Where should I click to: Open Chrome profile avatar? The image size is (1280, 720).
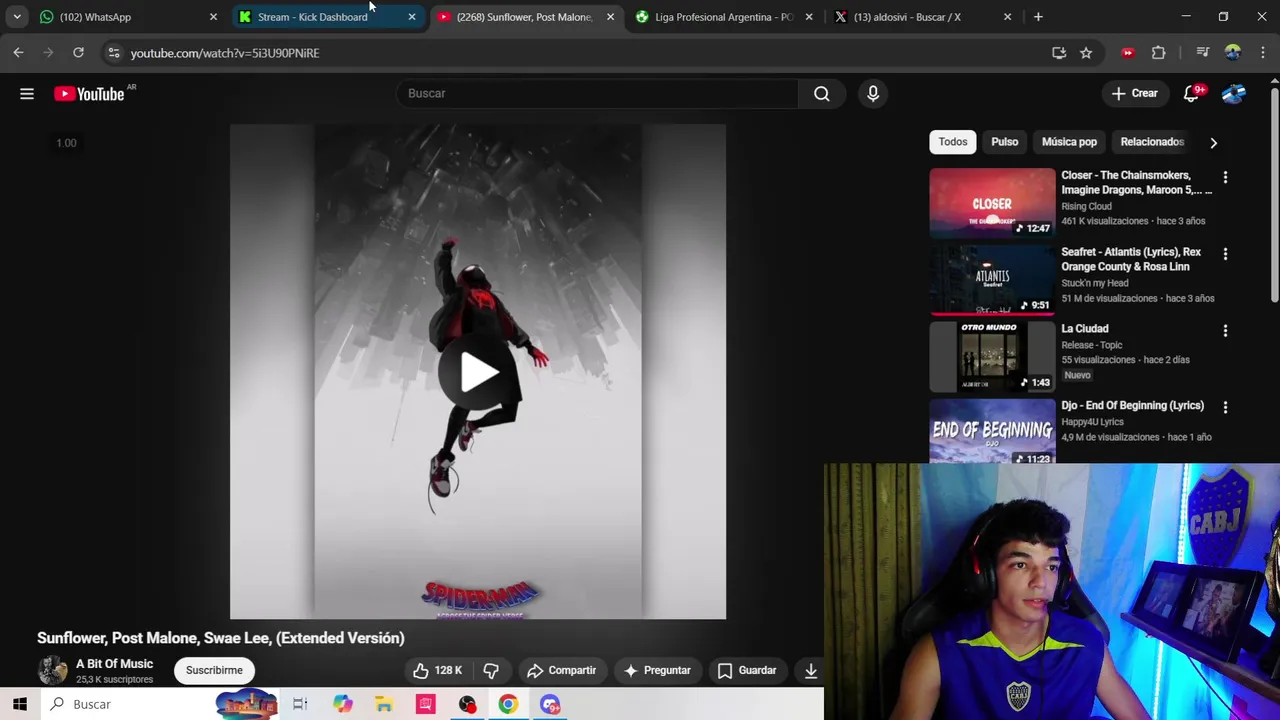tap(1233, 53)
